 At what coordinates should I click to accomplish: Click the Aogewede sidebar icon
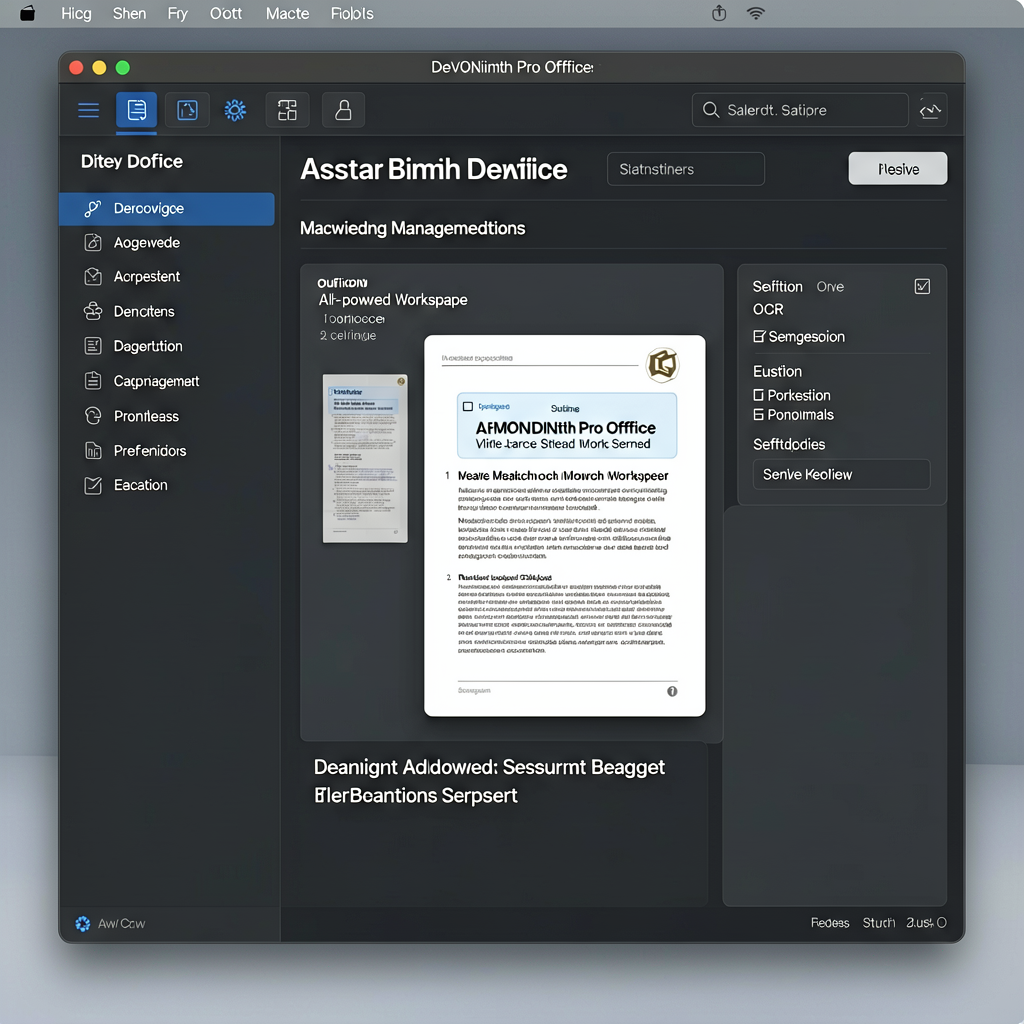coord(93,242)
